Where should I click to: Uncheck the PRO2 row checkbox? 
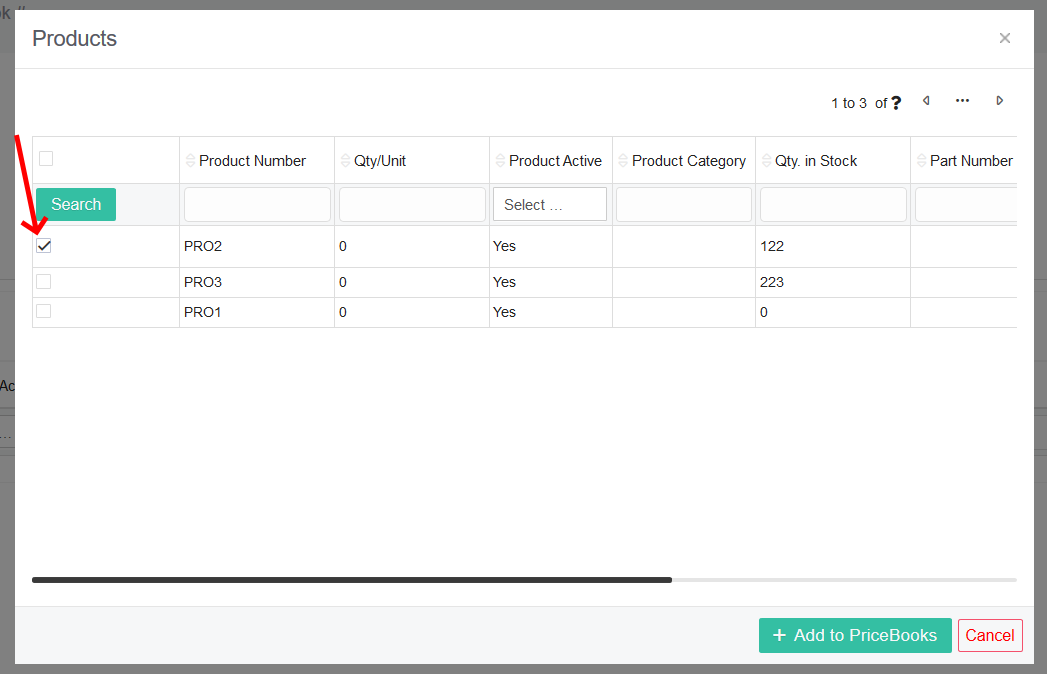click(x=43, y=245)
